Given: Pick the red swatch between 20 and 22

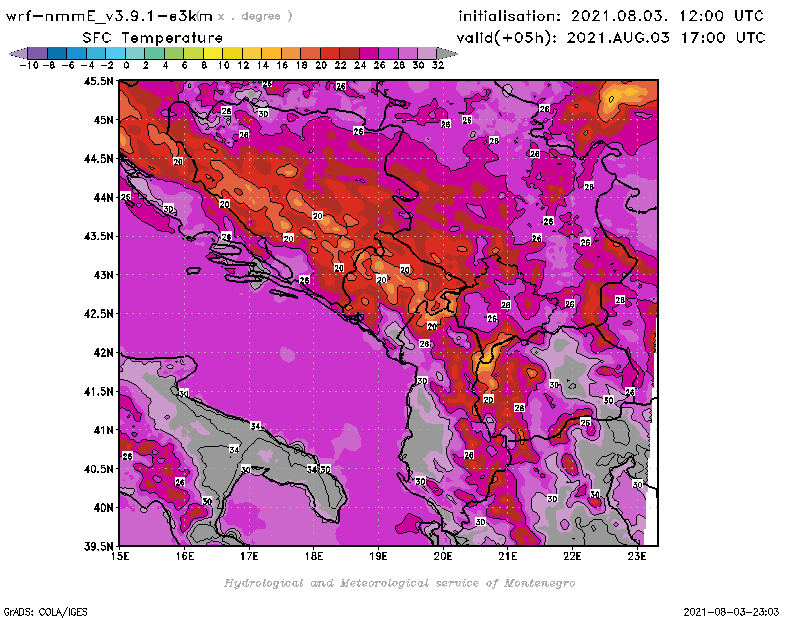Looking at the screenshot, I should 330,53.
